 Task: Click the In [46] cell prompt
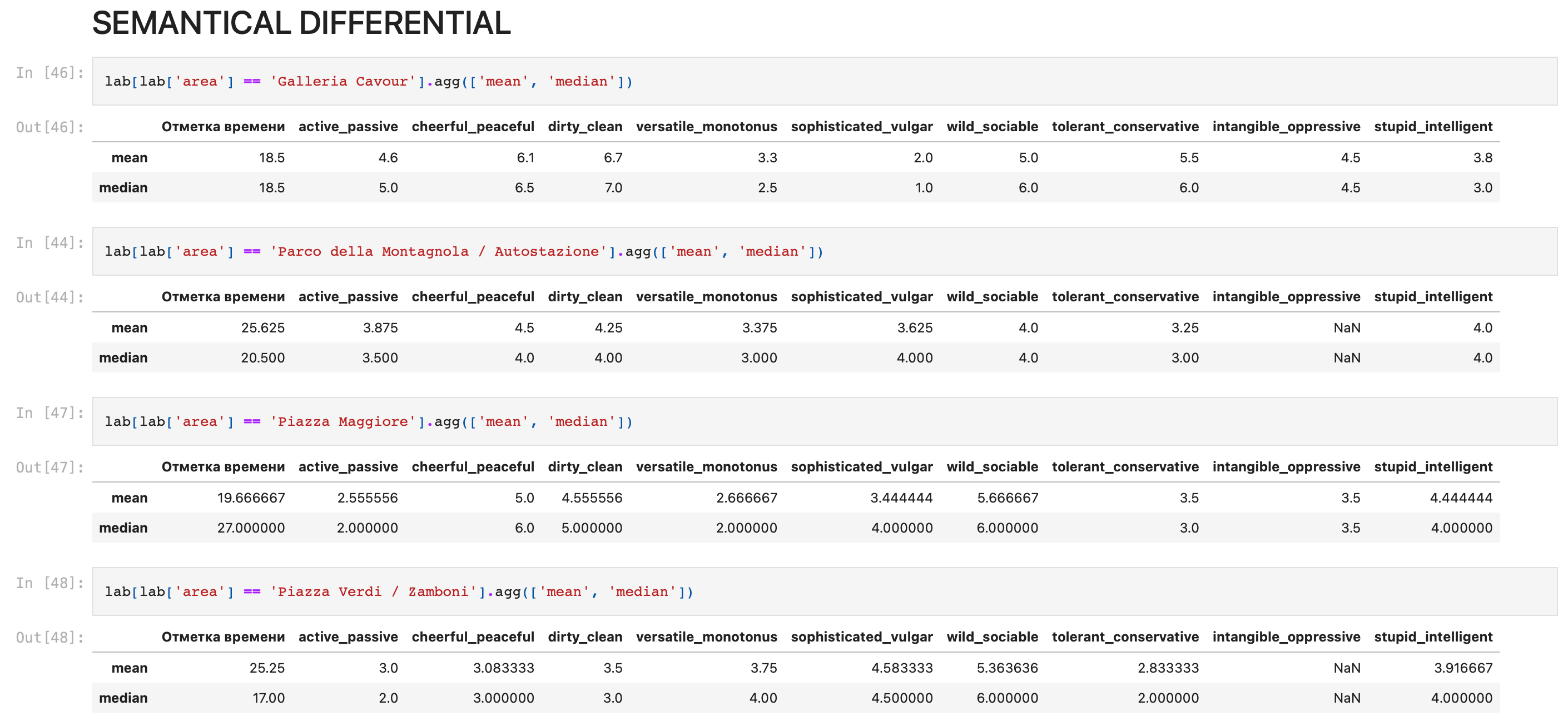coord(50,73)
